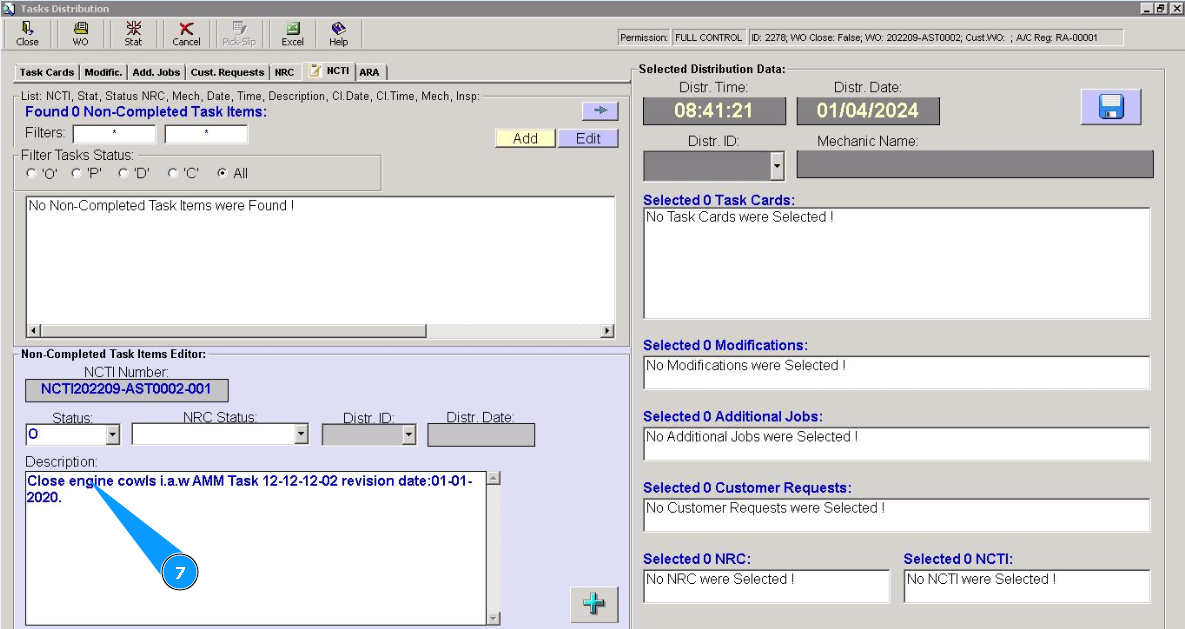Select the NCTI tab
The width and height of the screenshot is (1185, 629).
click(330, 71)
